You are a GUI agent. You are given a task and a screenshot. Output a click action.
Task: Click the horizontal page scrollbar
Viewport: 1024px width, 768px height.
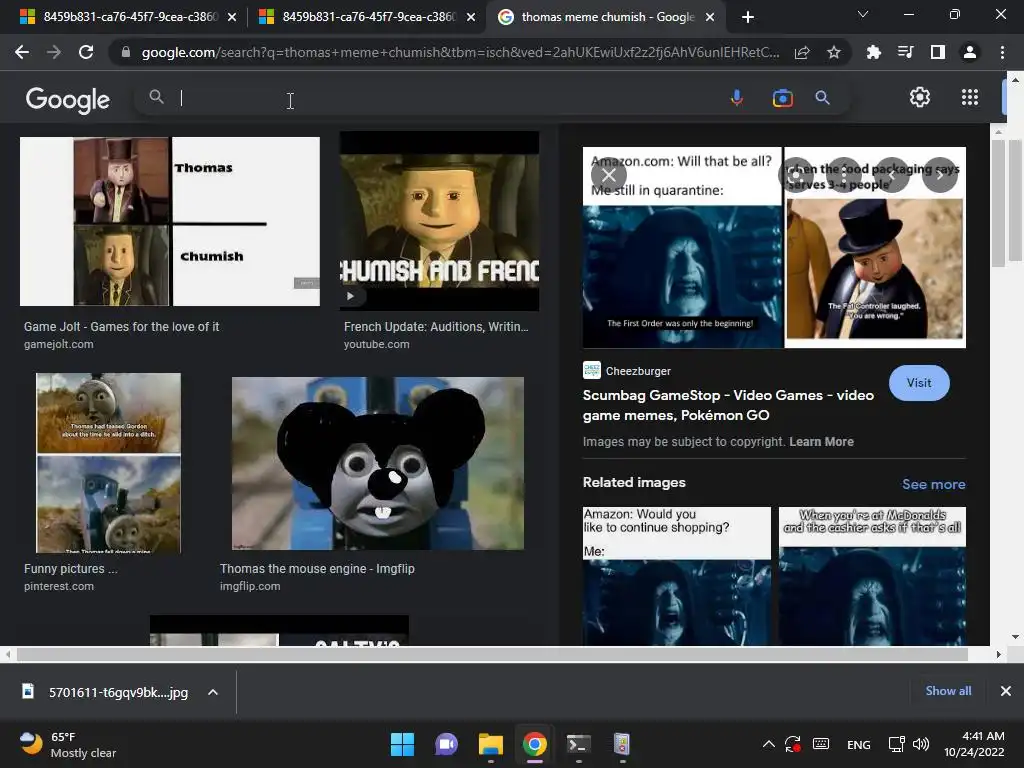[x=492, y=654]
